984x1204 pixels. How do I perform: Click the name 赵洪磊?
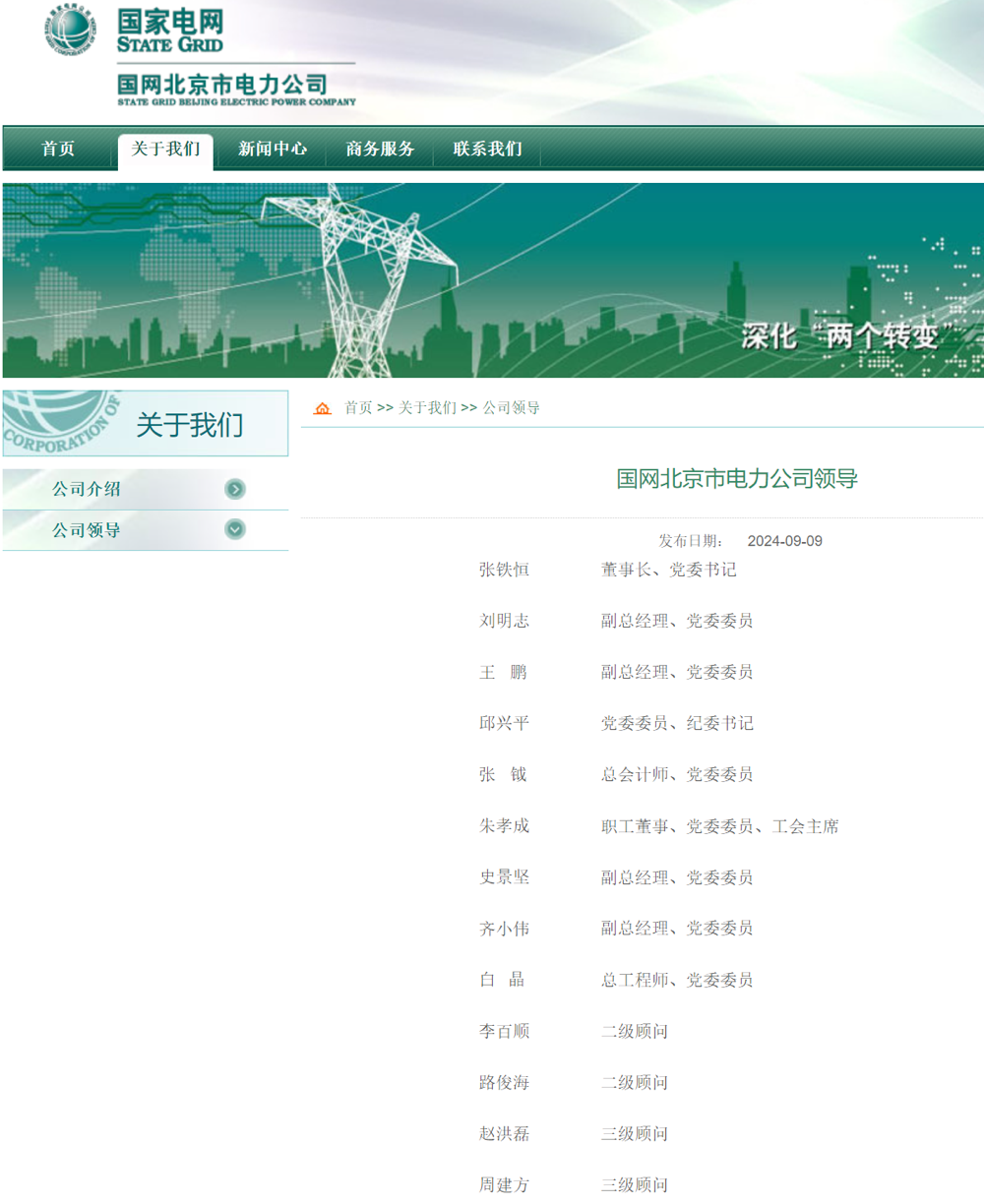[x=504, y=1133]
